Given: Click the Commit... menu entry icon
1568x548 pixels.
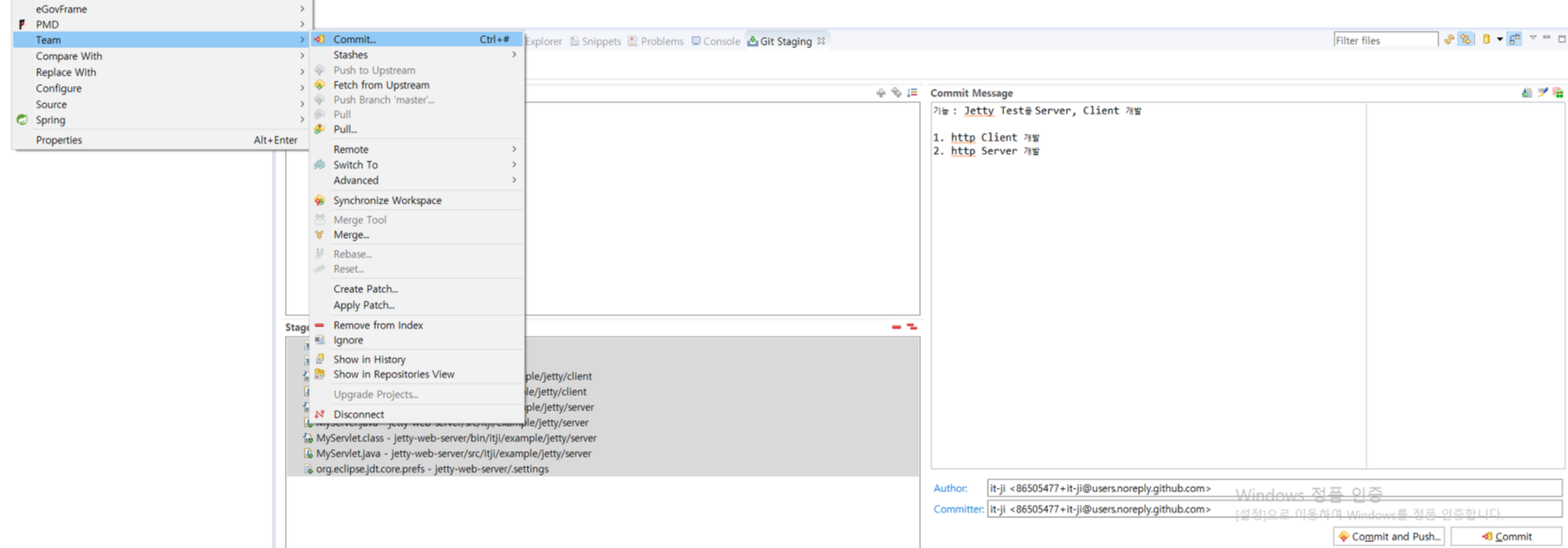Looking at the screenshot, I should pos(319,40).
